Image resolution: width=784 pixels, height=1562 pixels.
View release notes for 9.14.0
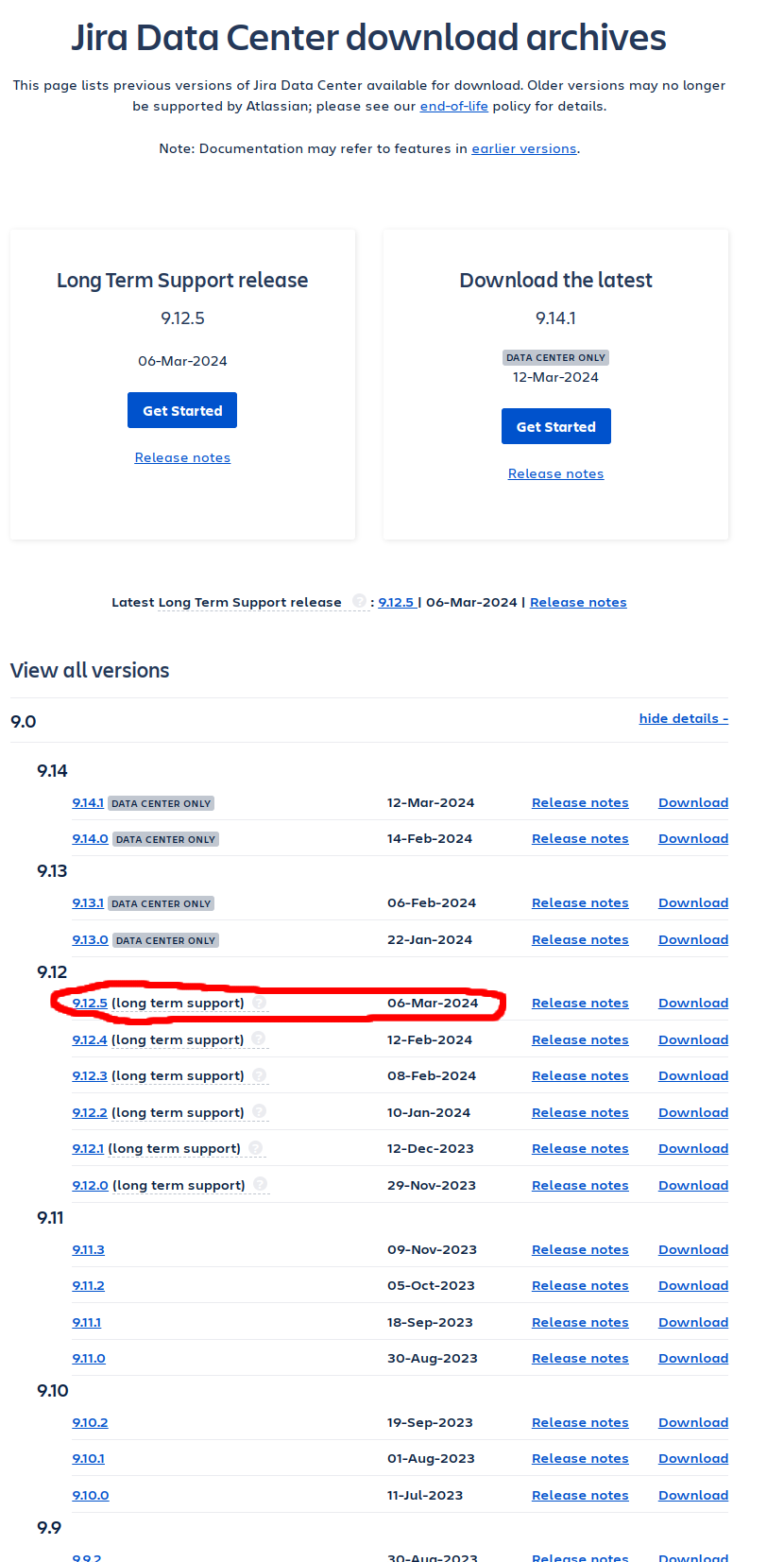click(580, 838)
